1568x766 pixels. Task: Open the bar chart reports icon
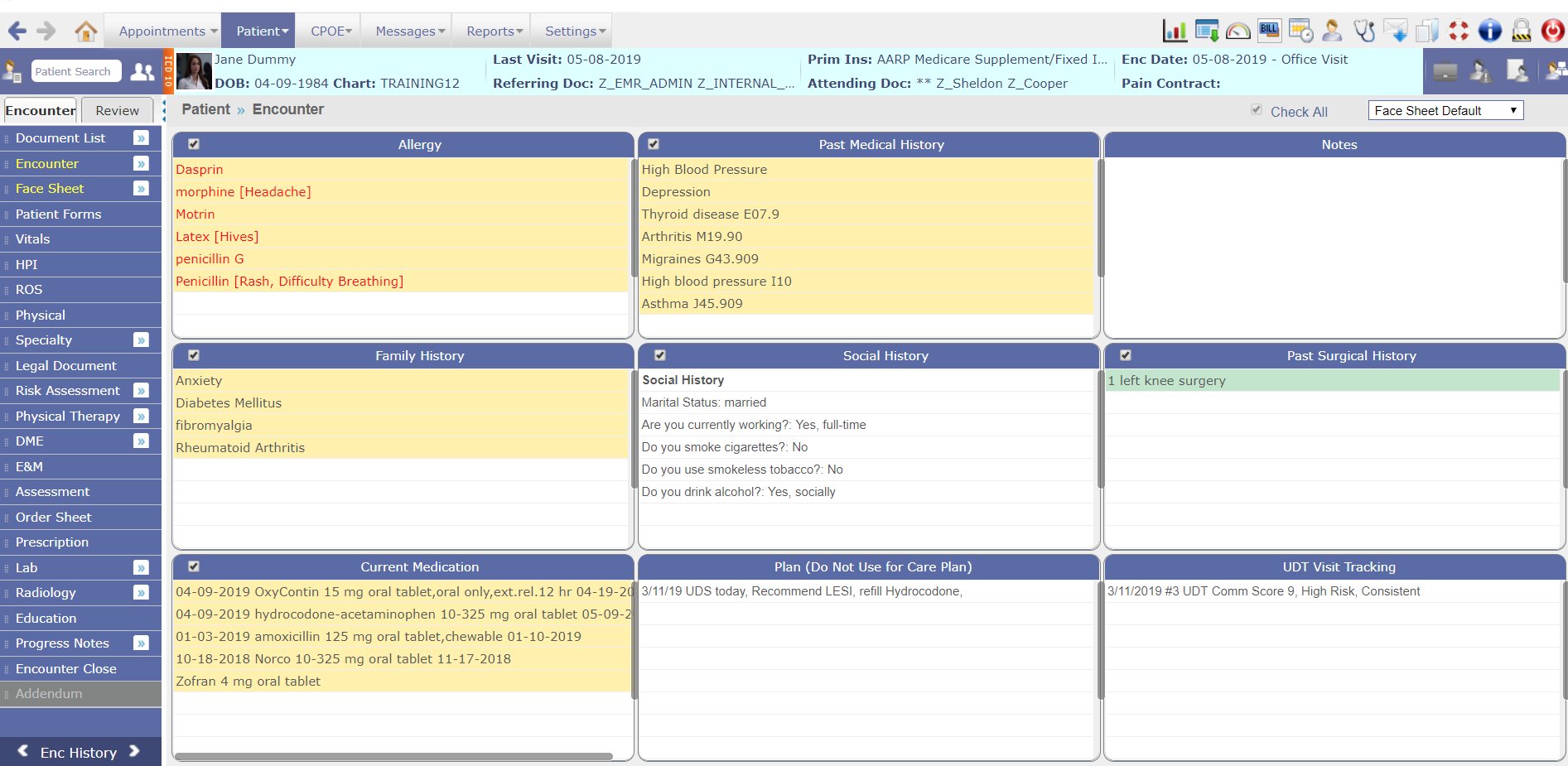click(x=1174, y=31)
